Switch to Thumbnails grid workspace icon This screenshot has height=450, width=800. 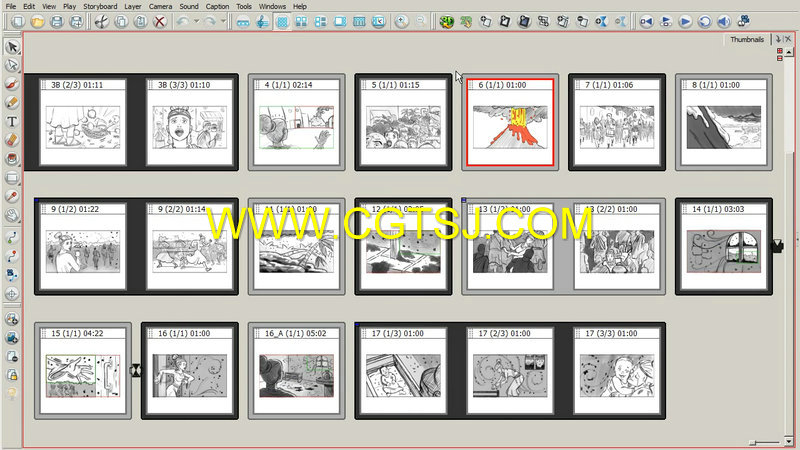282,21
